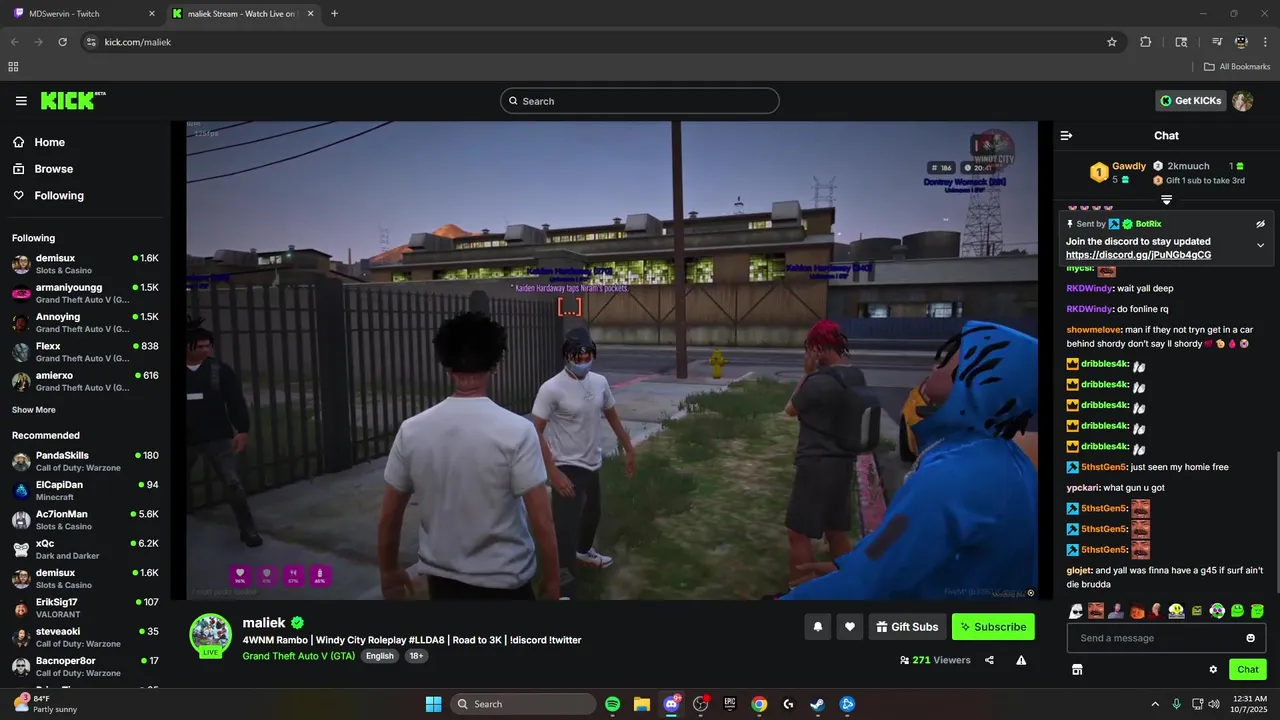Open maliek's streamer avatar

pyautogui.click(x=211, y=634)
